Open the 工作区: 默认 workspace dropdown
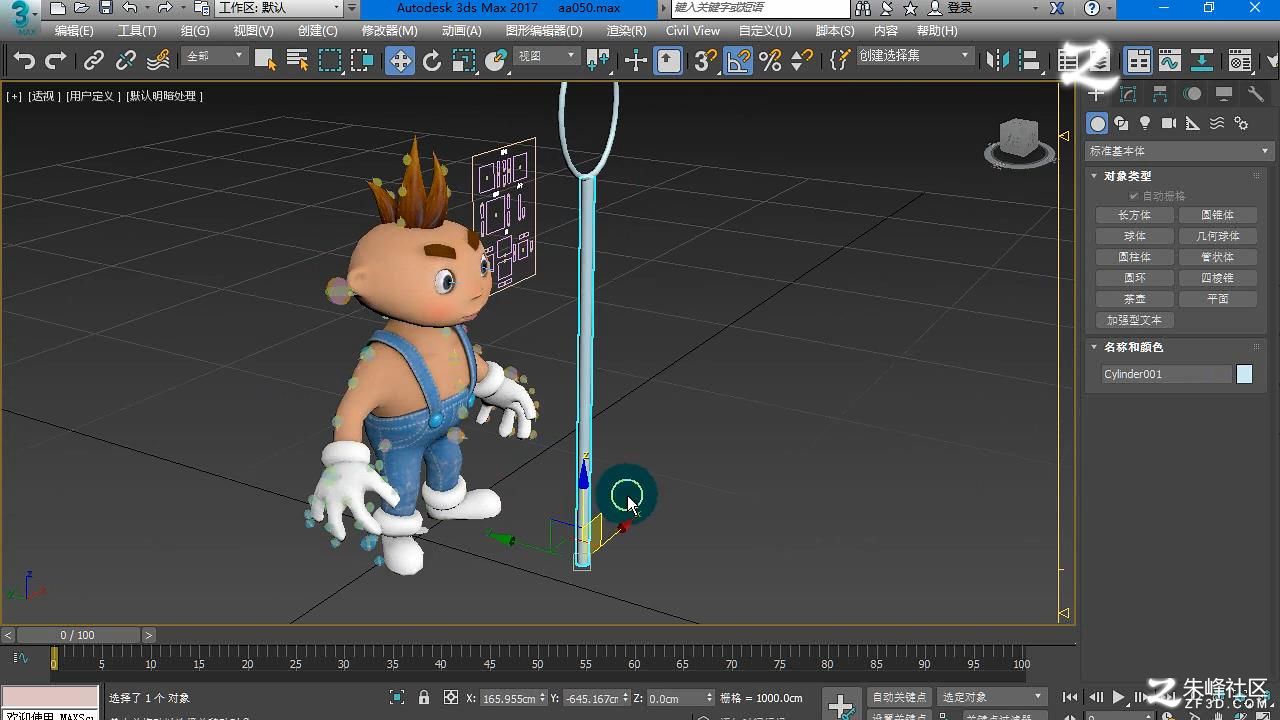This screenshot has height=720, width=1280. [x=280, y=8]
